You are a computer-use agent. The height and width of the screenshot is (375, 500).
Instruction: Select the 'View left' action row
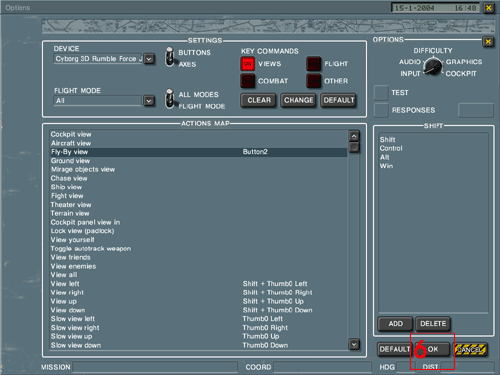(x=199, y=284)
